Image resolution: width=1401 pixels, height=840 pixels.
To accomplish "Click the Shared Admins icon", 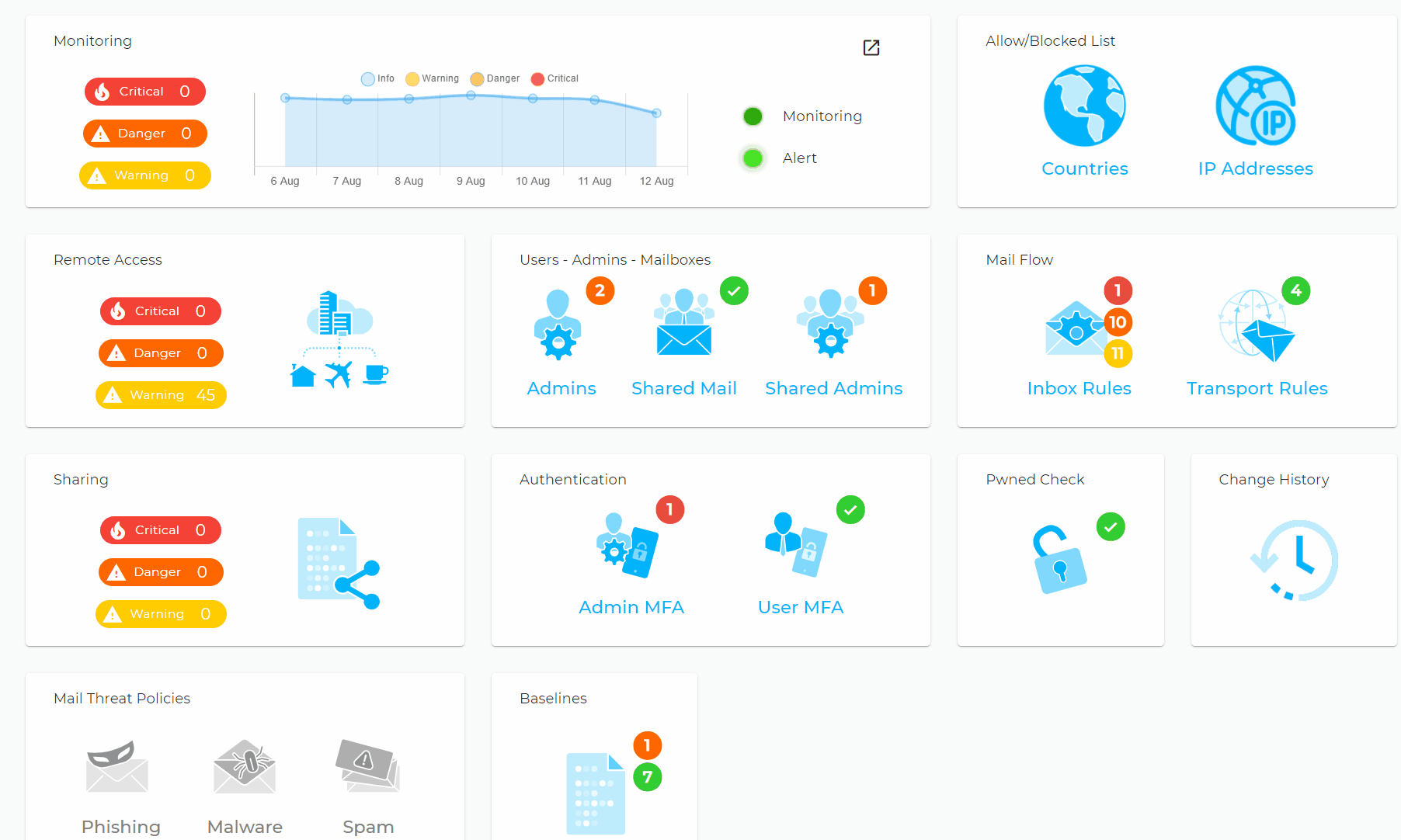I will 831,326.
